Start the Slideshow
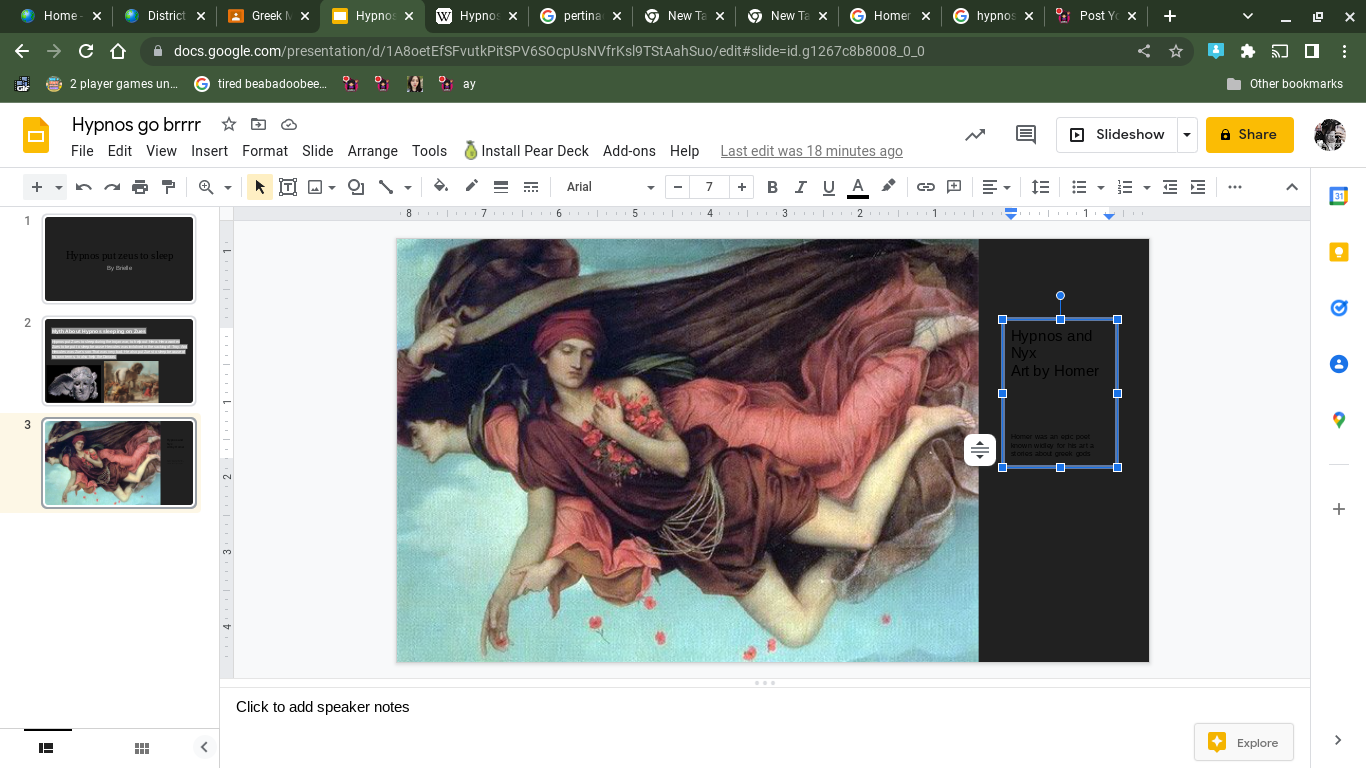The height and width of the screenshot is (768, 1366). coord(1117,135)
